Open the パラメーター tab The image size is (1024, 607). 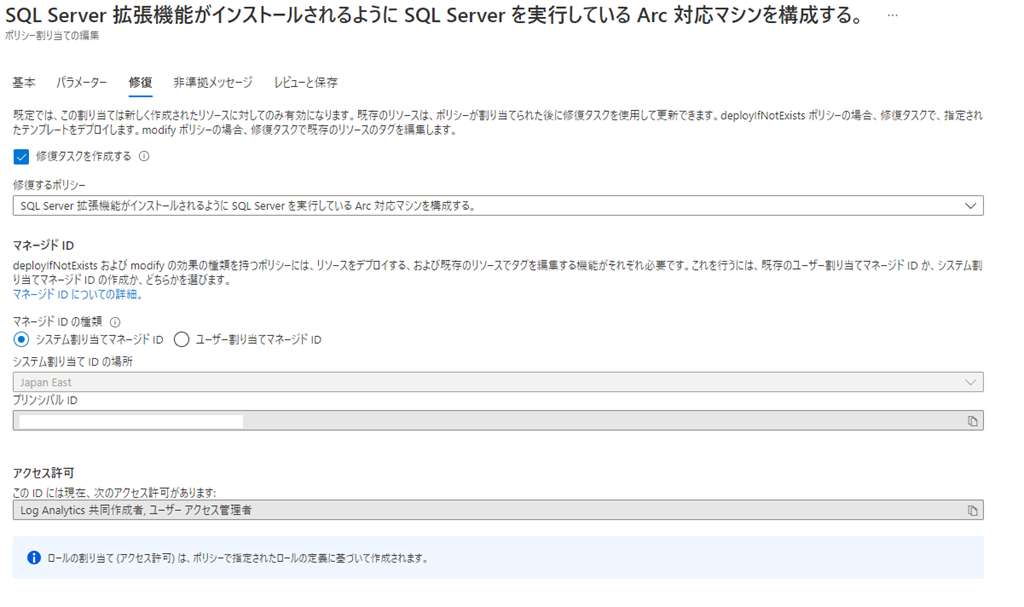[x=82, y=82]
